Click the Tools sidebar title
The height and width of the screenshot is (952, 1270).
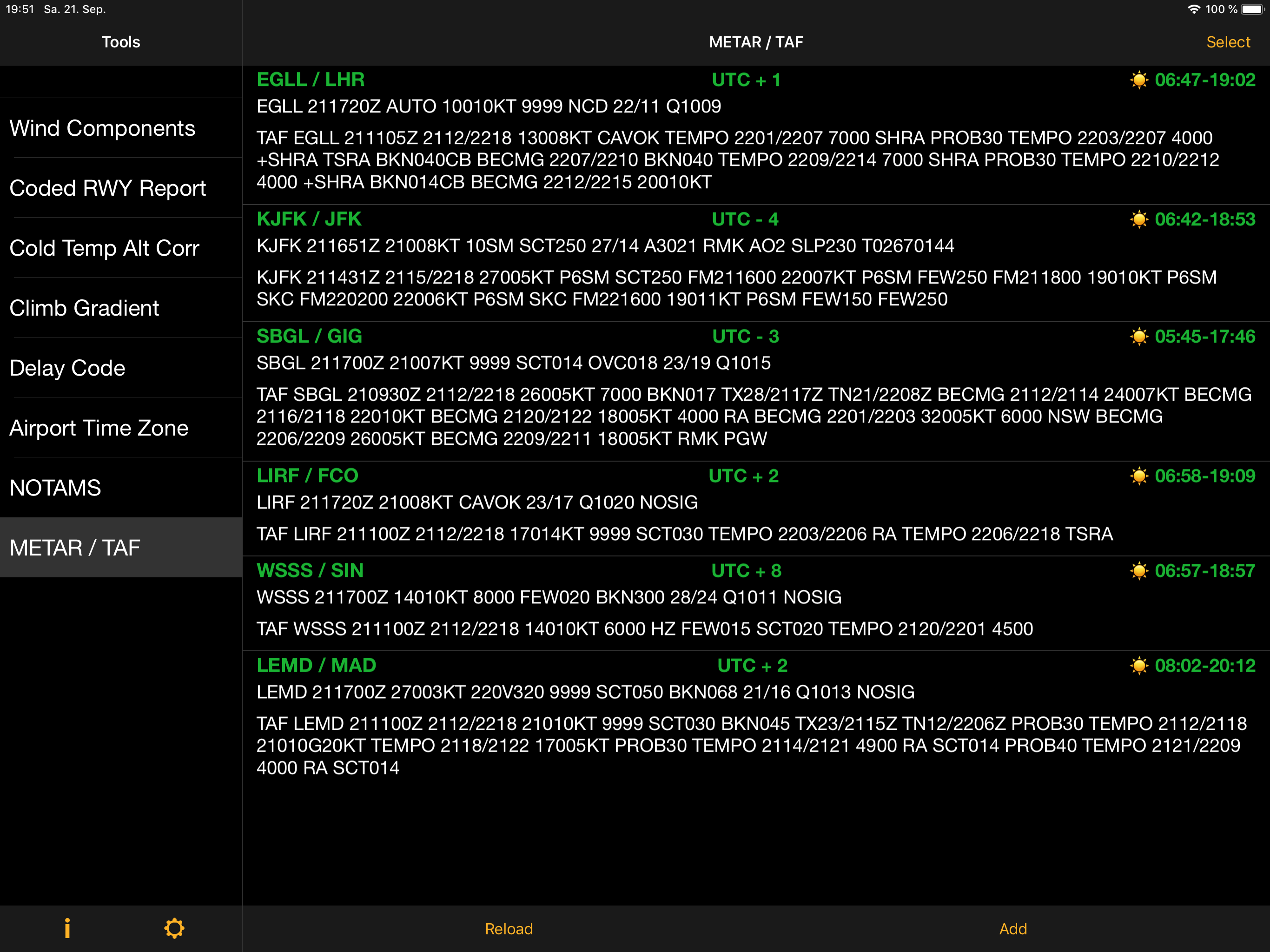coord(120,42)
